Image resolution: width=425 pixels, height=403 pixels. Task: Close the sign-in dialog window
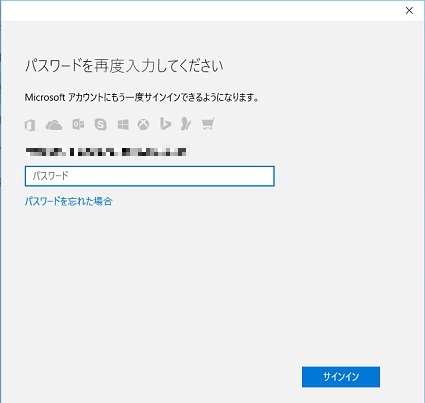tap(409, 11)
